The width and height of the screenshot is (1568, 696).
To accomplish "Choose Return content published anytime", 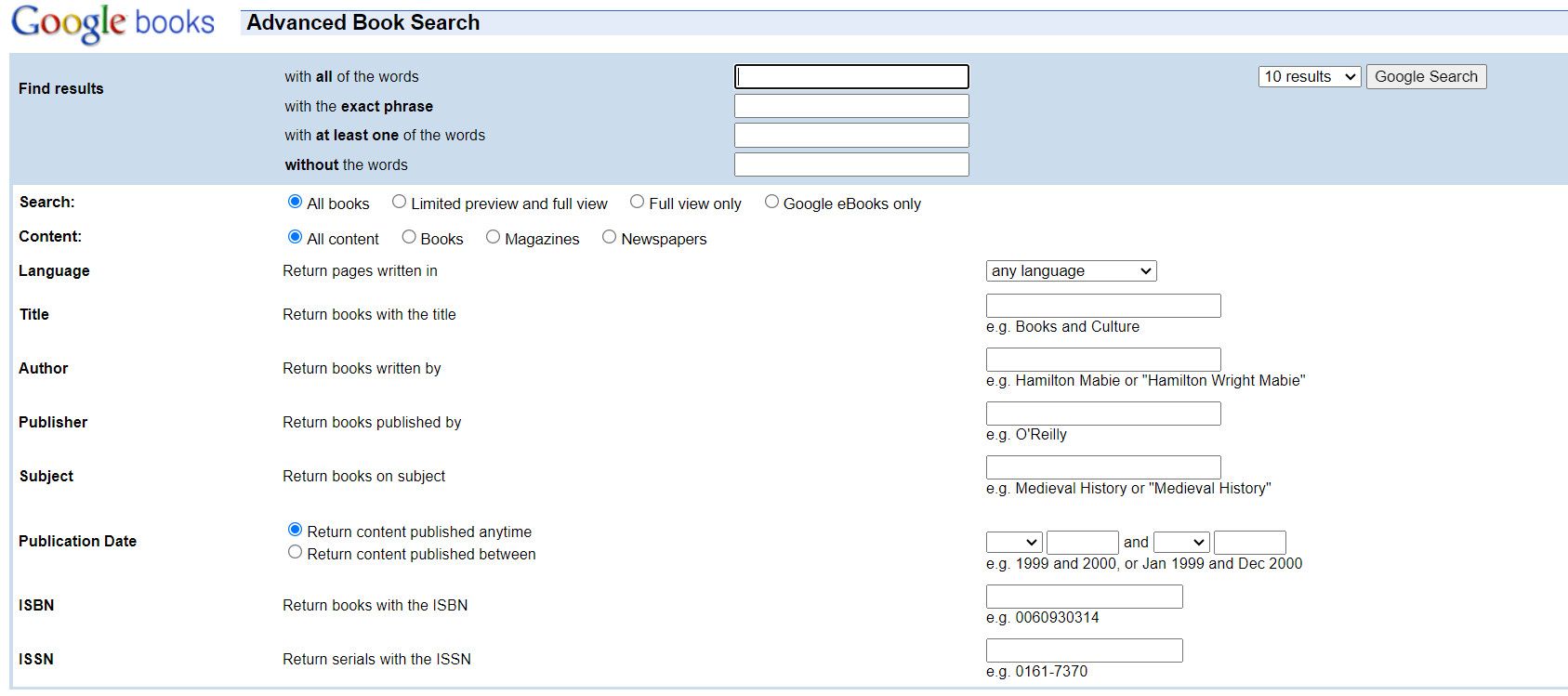I will pos(296,530).
